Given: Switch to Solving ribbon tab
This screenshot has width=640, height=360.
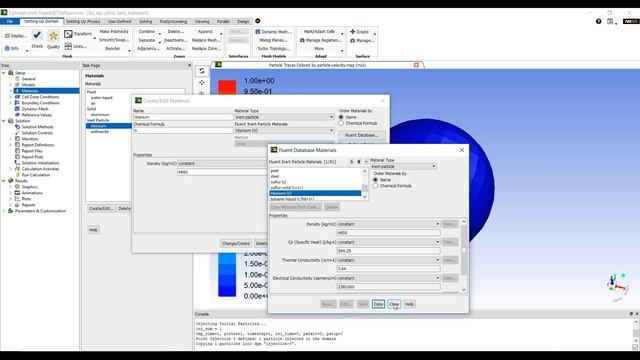Looking at the screenshot, I should click(145, 22).
